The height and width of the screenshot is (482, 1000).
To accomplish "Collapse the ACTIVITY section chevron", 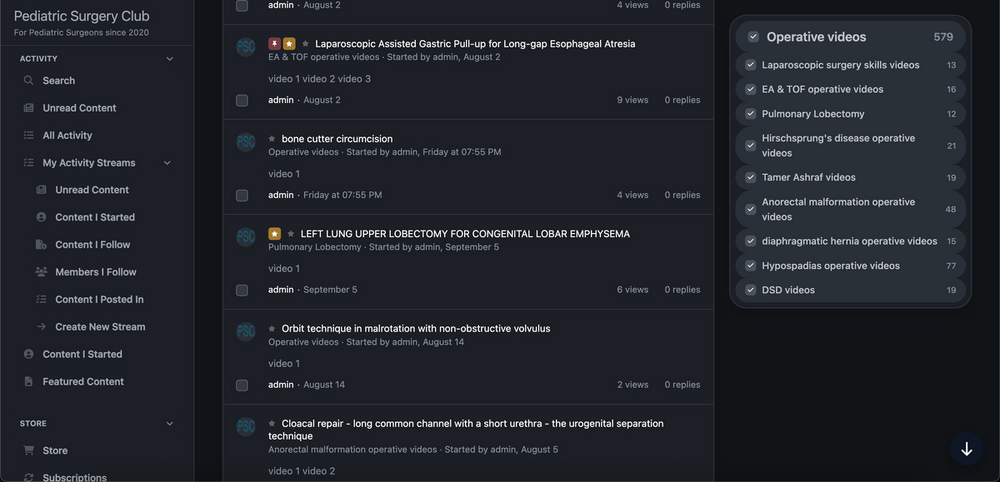I will pos(170,59).
